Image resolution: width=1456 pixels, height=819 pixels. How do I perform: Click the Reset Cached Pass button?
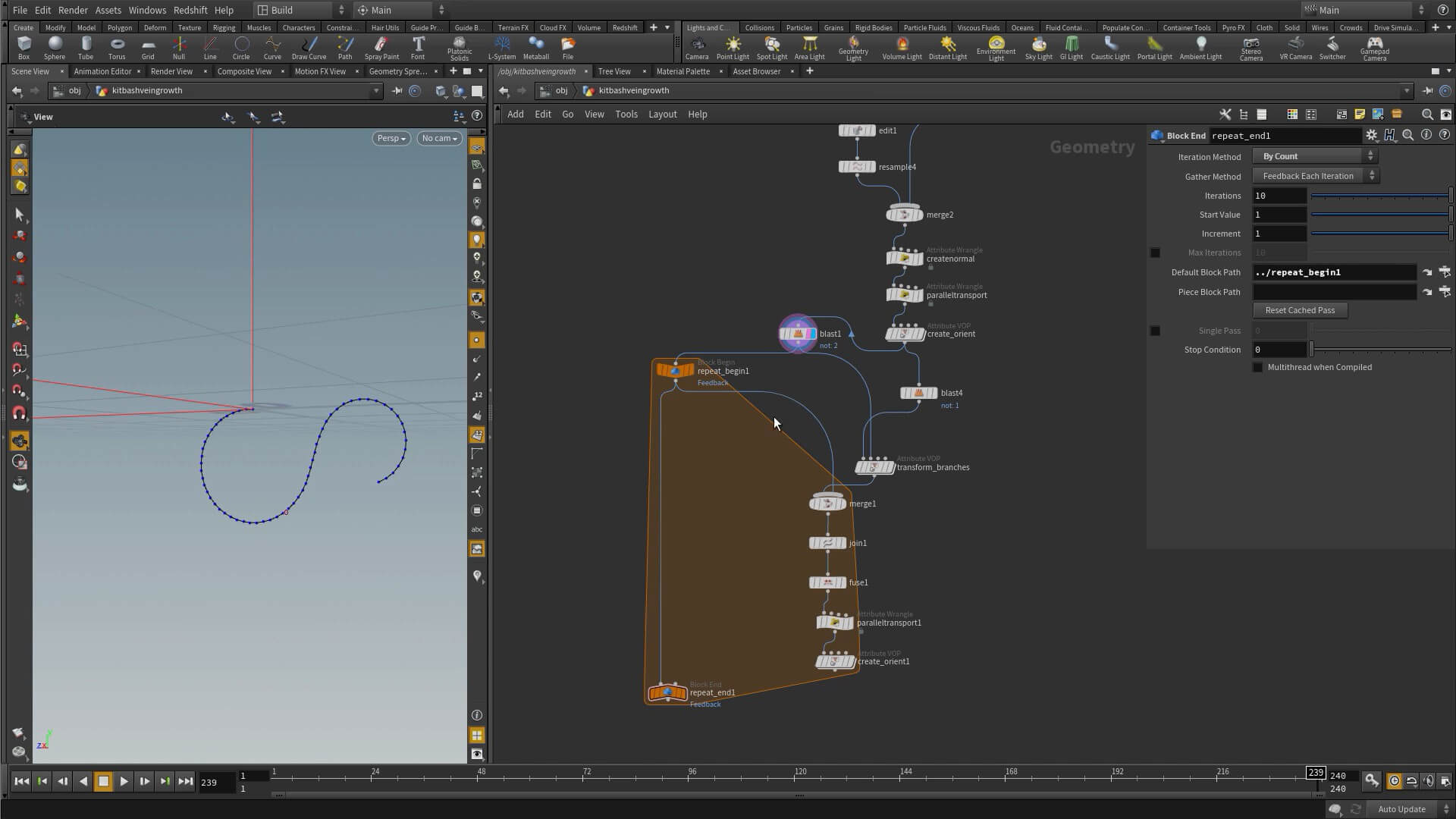(x=1300, y=310)
